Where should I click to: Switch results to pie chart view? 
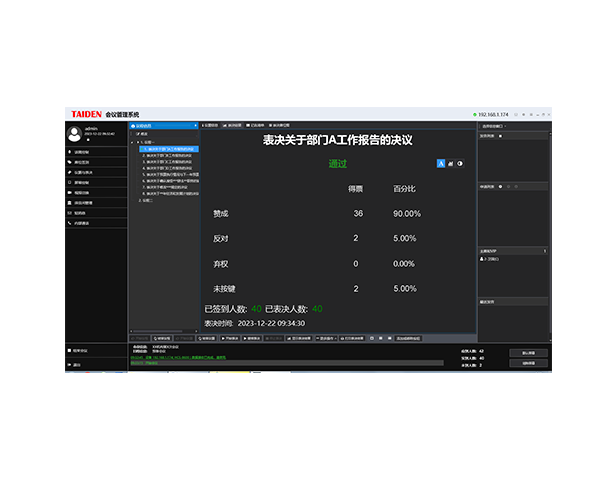click(x=460, y=163)
